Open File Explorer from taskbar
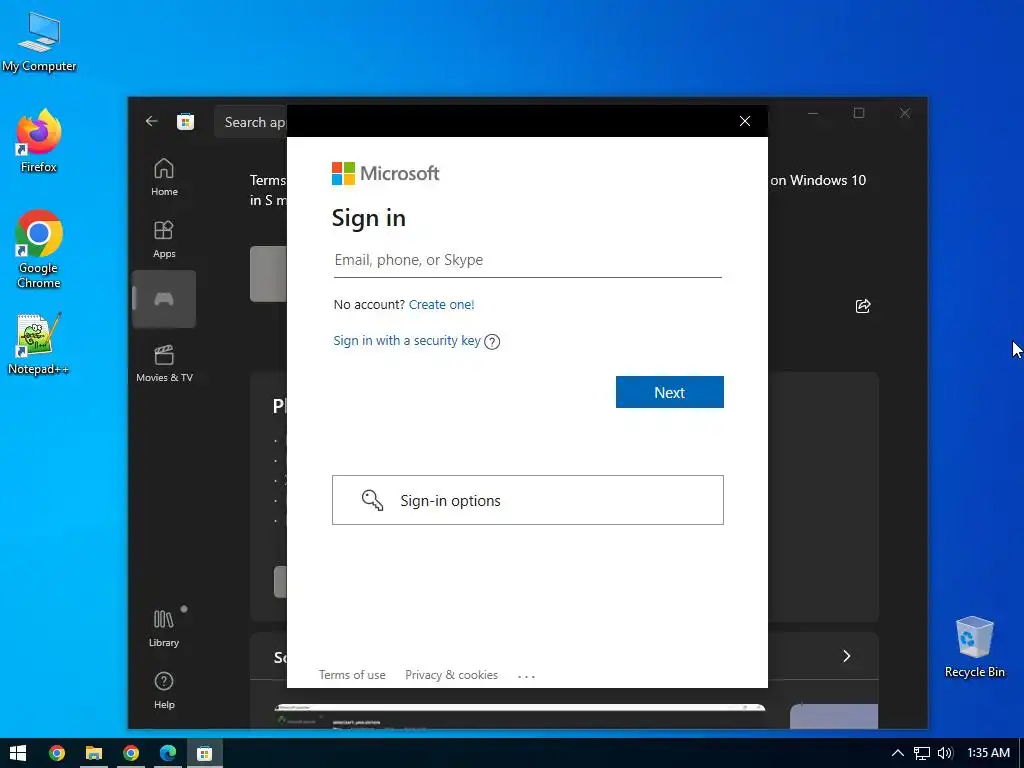Image resolution: width=1024 pixels, height=768 pixels. coord(94,753)
